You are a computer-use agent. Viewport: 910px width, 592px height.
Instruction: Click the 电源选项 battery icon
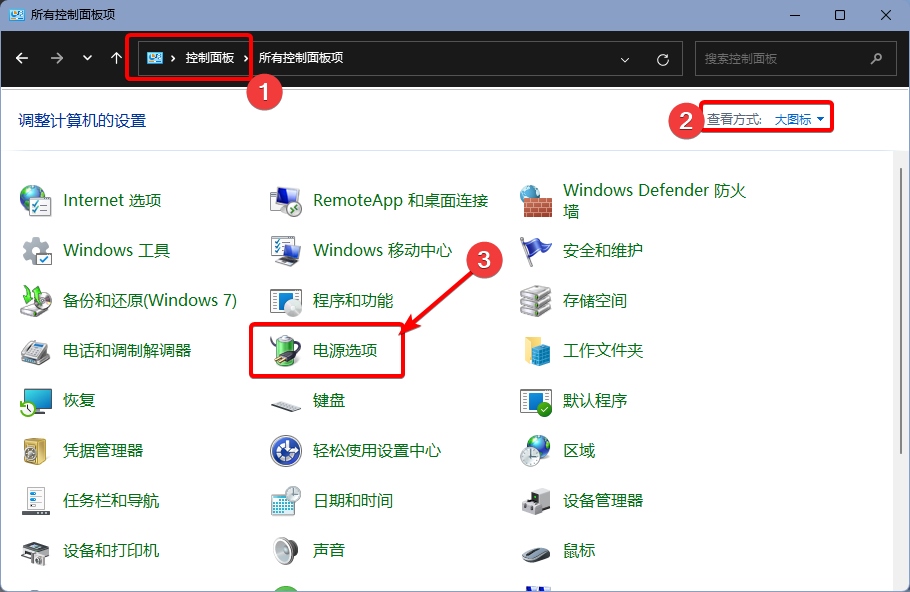pyautogui.click(x=286, y=351)
